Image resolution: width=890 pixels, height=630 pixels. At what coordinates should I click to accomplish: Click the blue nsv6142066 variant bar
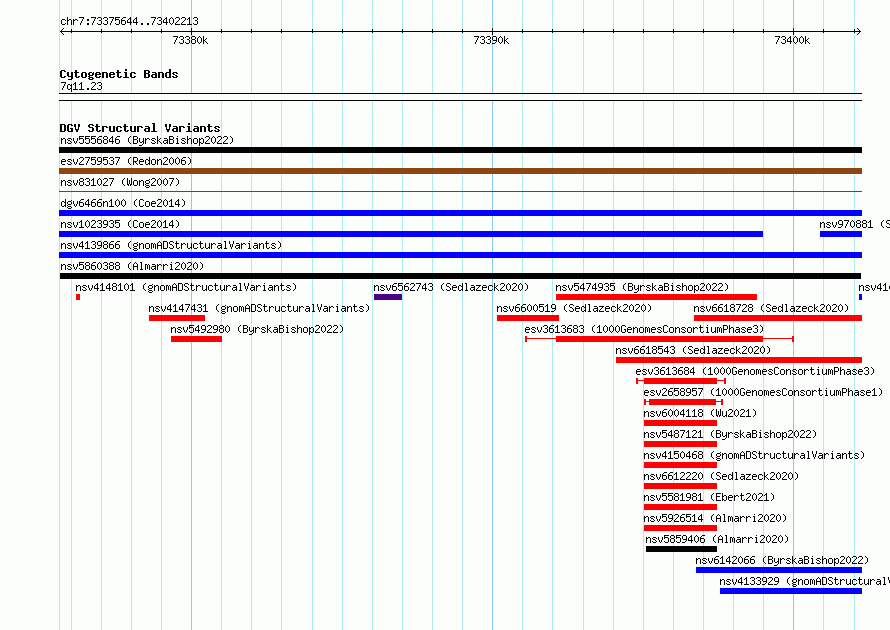(779, 570)
